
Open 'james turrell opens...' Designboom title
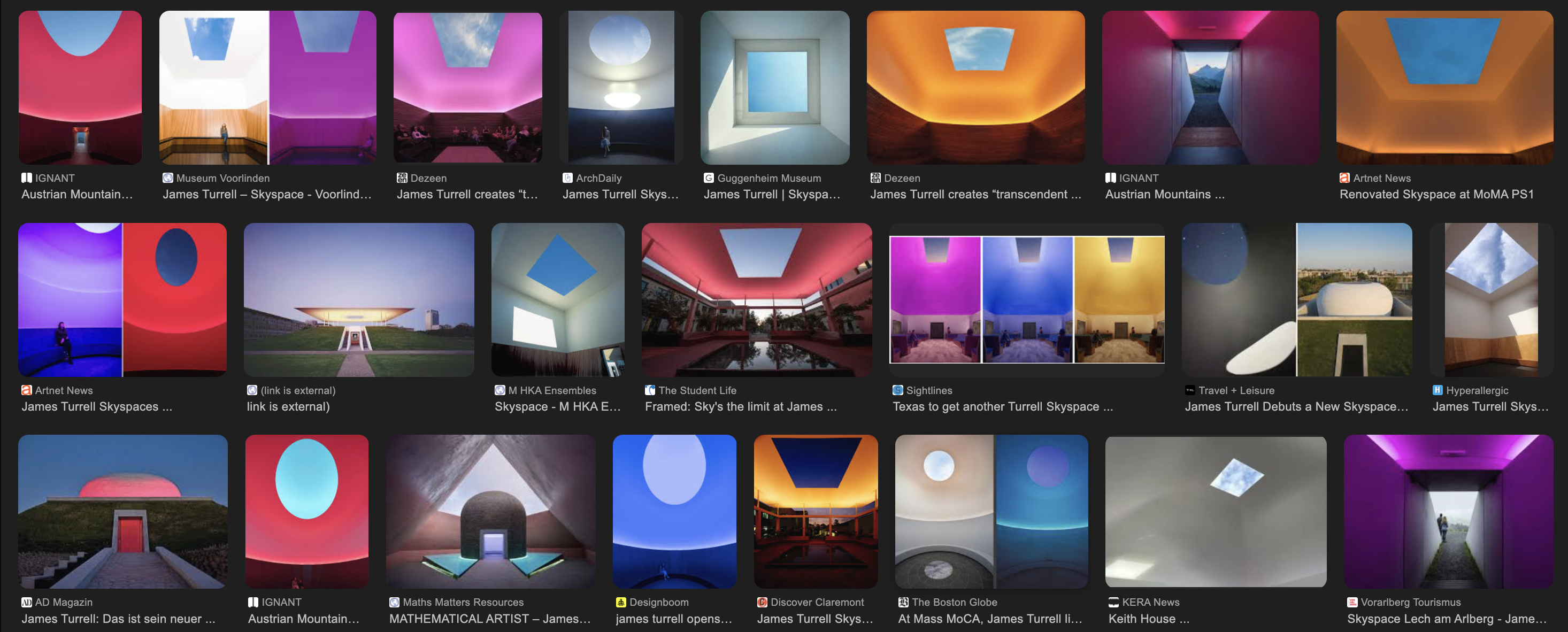pyautogui.click(x=674, y=619)
